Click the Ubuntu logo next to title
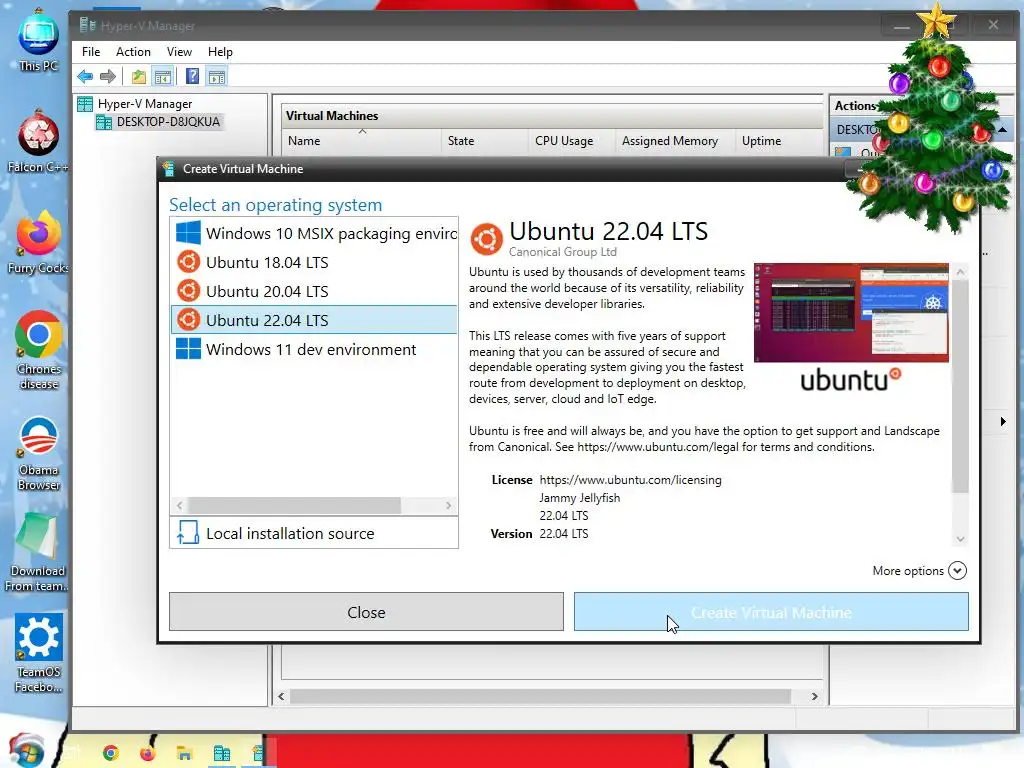This screenshot has height=768, width=1024. point(487,239)
